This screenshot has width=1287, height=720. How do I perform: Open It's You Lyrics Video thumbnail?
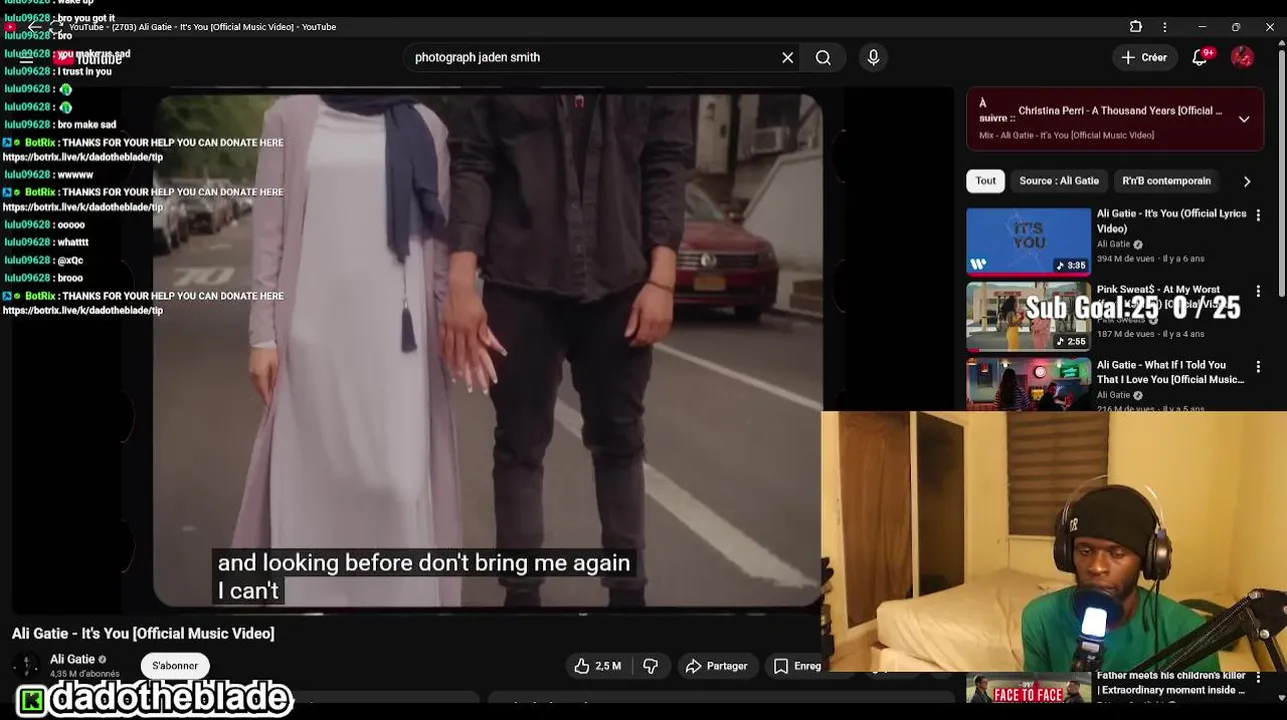pos(1028,241)
